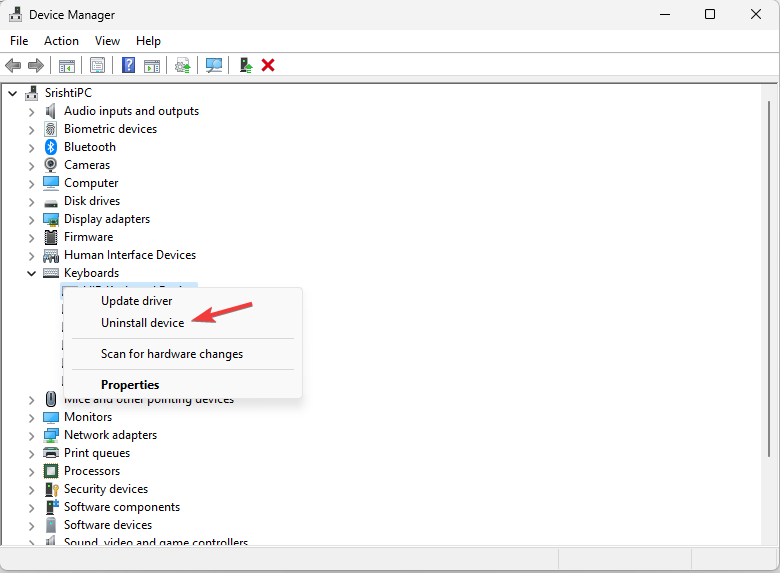Viewport: 780px width, 573px height.
Task: Expand the Disk drives chevron
Action: click(x=31, y=202)
